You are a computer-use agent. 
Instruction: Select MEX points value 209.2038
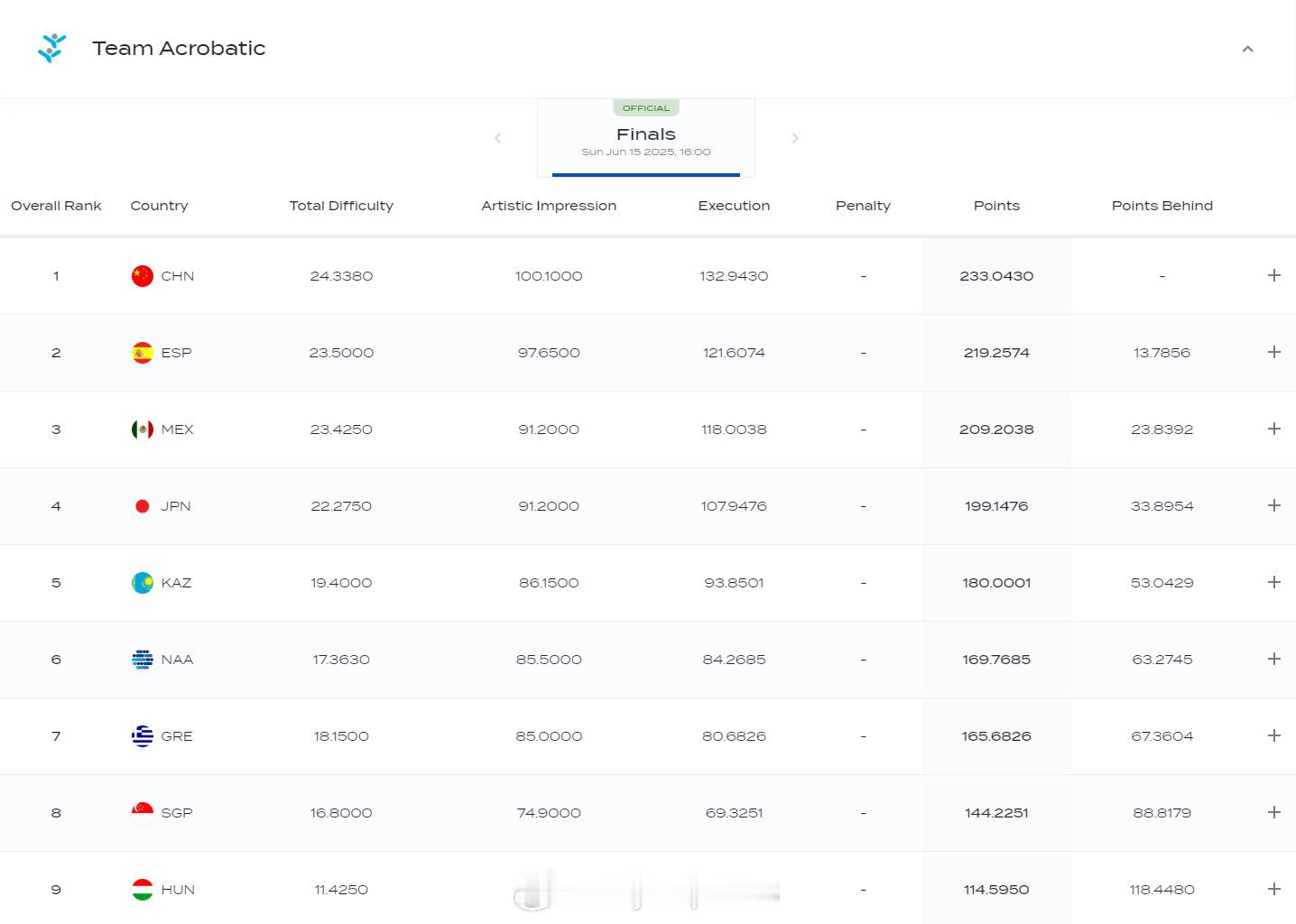(x=996, y=430)
